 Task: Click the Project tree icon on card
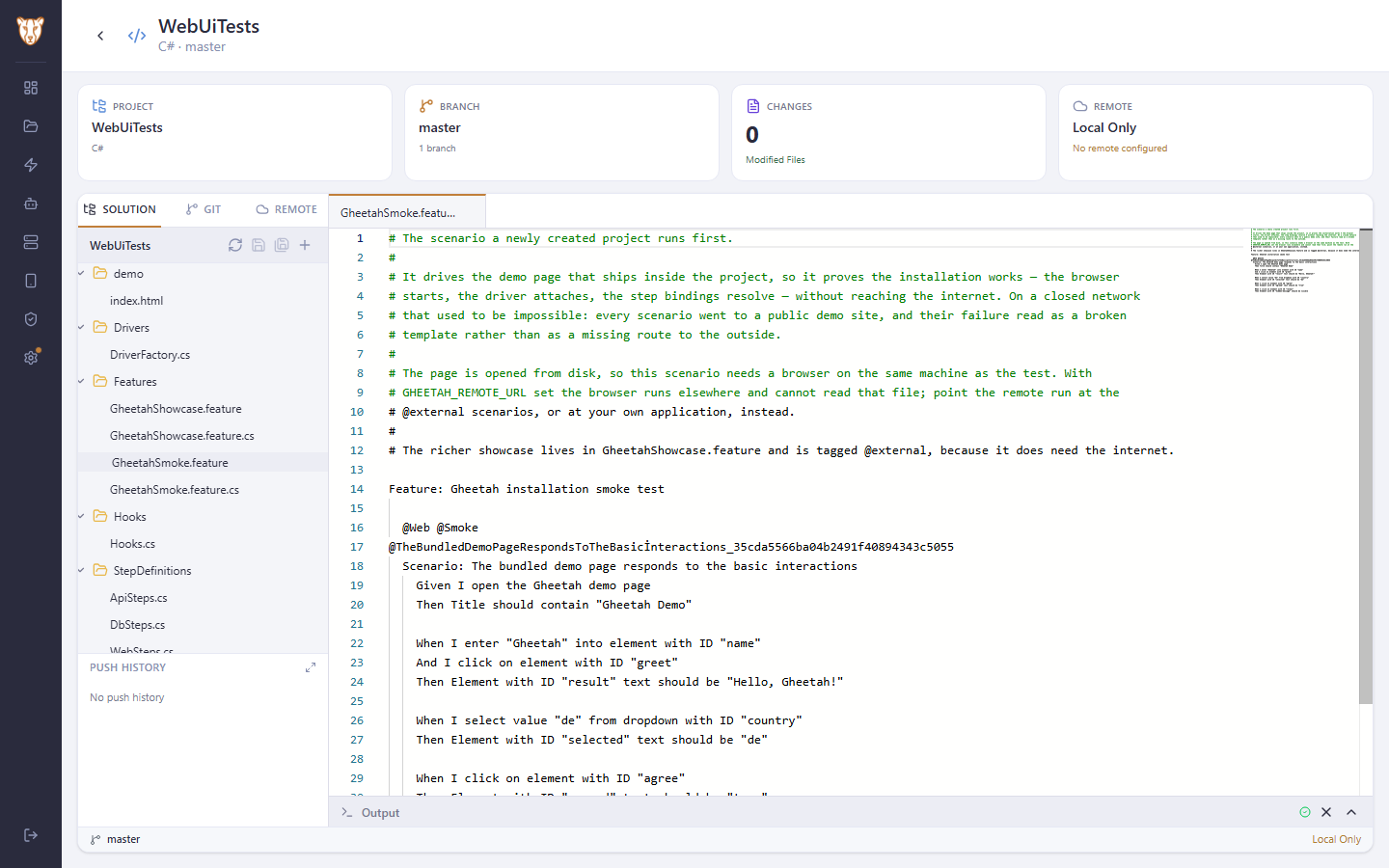click(x=99, y=106)
